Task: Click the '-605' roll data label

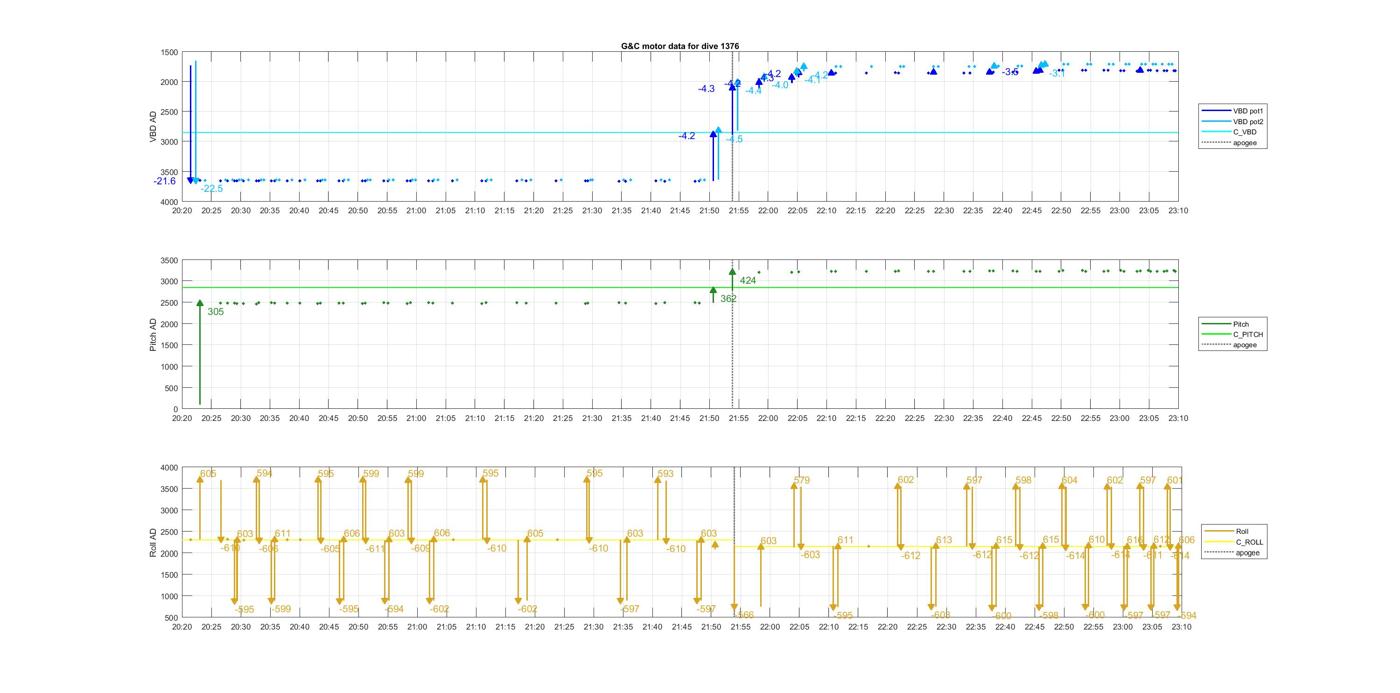Action: point(331,549)
